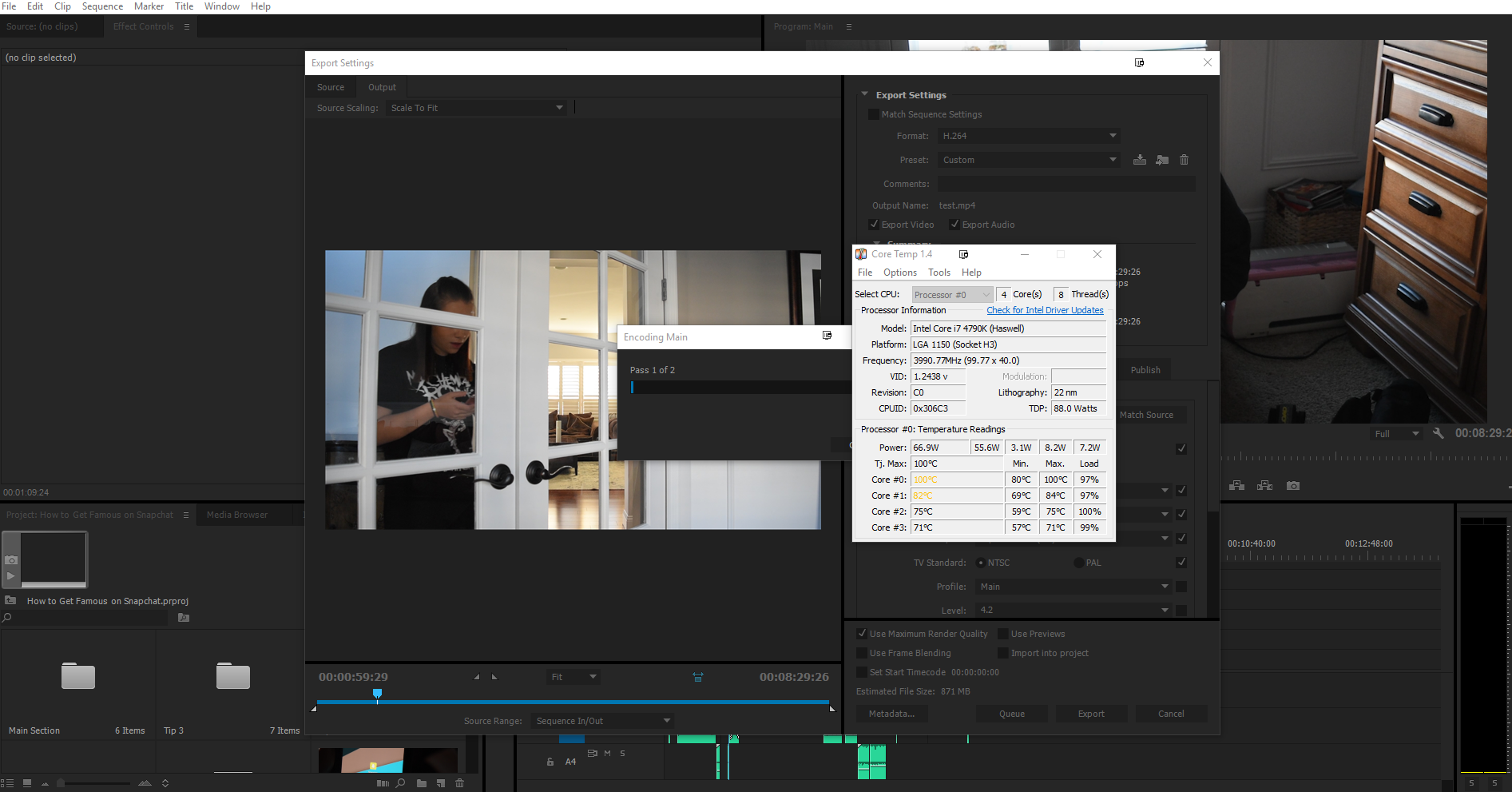This screenshot has height=792, width=1512.
Task: Click the Find magnifier icon in Project panel footer
Action: tap(401, 783)
